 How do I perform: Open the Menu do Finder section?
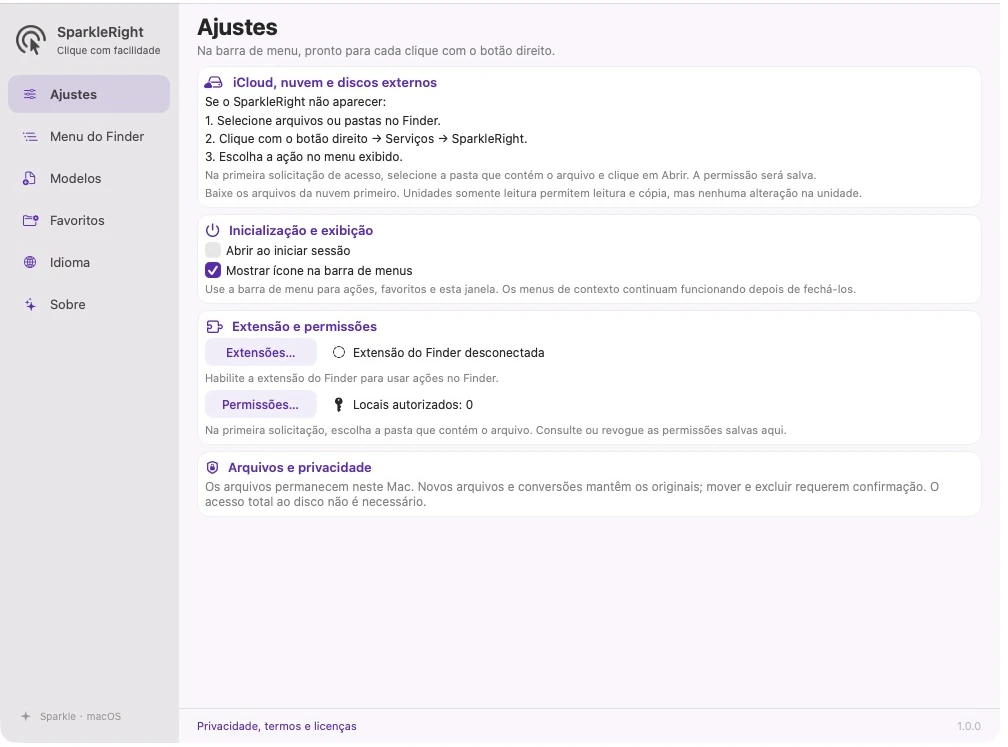[x=89, y=136]
